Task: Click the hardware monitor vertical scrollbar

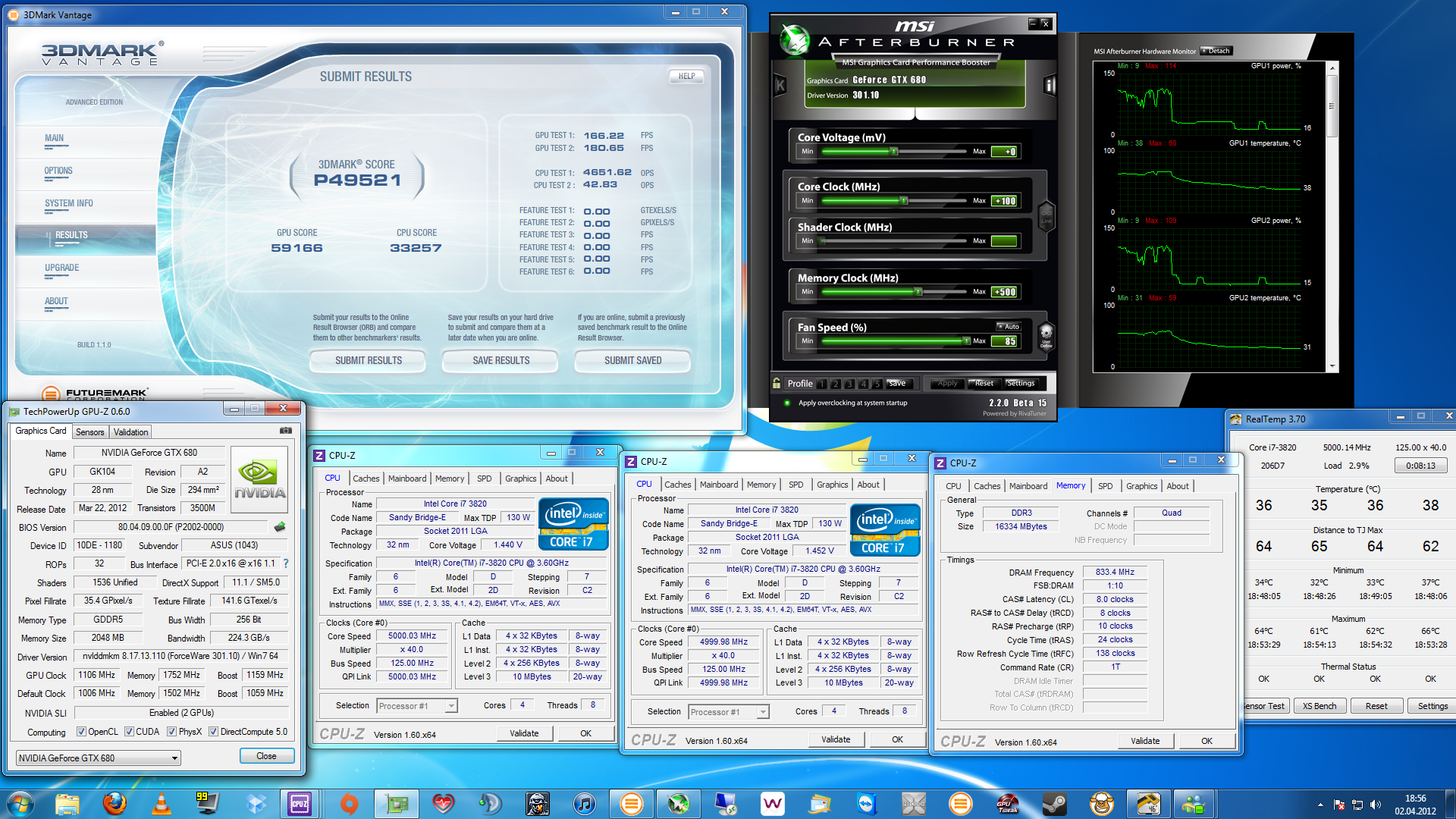Action: coord(1332,216)
